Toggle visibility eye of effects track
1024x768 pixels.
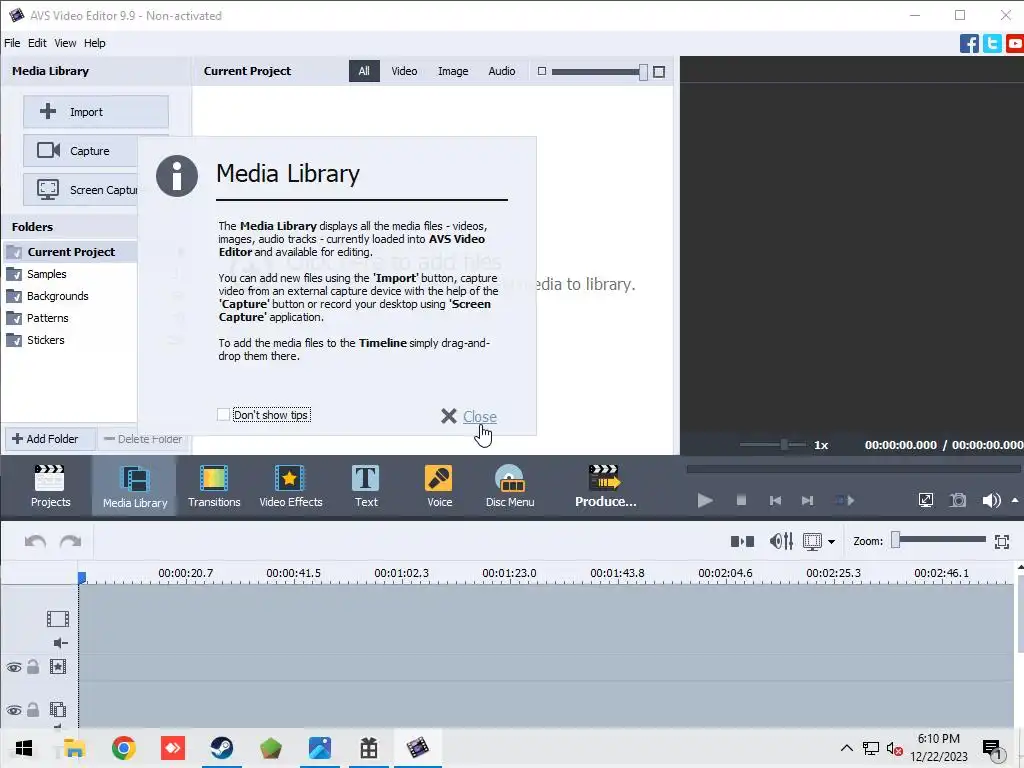tap(14, 667)
